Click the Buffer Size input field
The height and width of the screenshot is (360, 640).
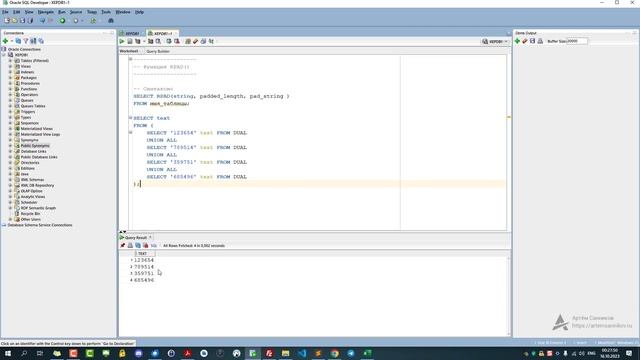click(x=577, y=41)
